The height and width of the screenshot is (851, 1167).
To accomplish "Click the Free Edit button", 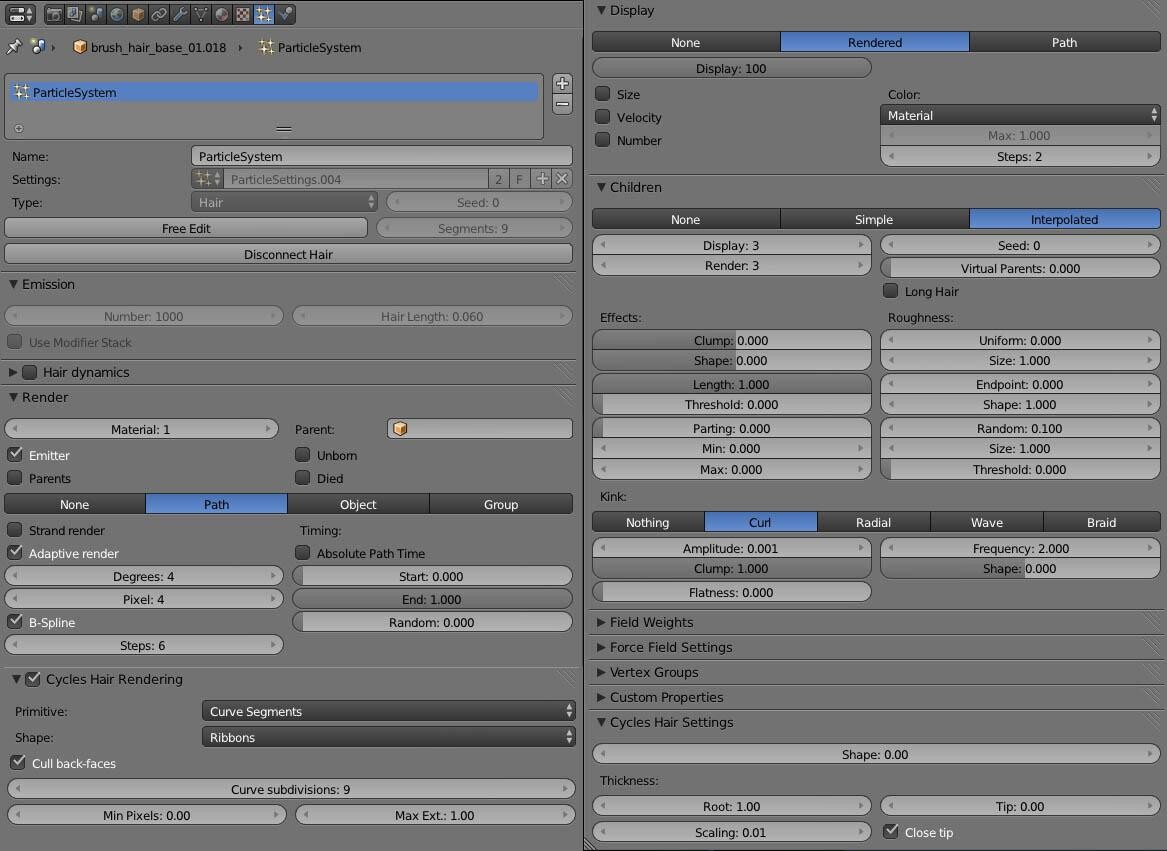I will point(186,229).
